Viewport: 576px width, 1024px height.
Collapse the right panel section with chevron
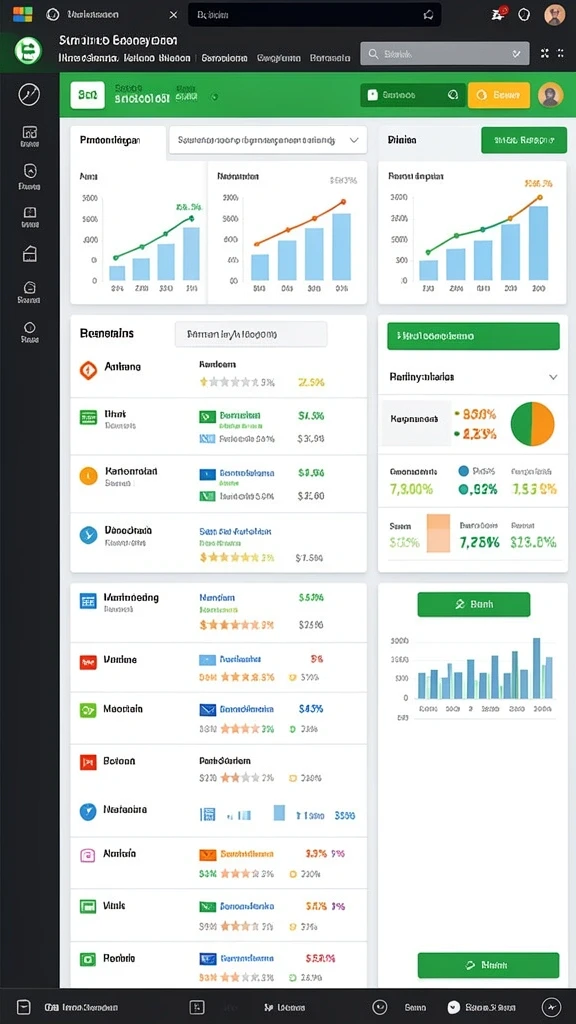[552, 377]
